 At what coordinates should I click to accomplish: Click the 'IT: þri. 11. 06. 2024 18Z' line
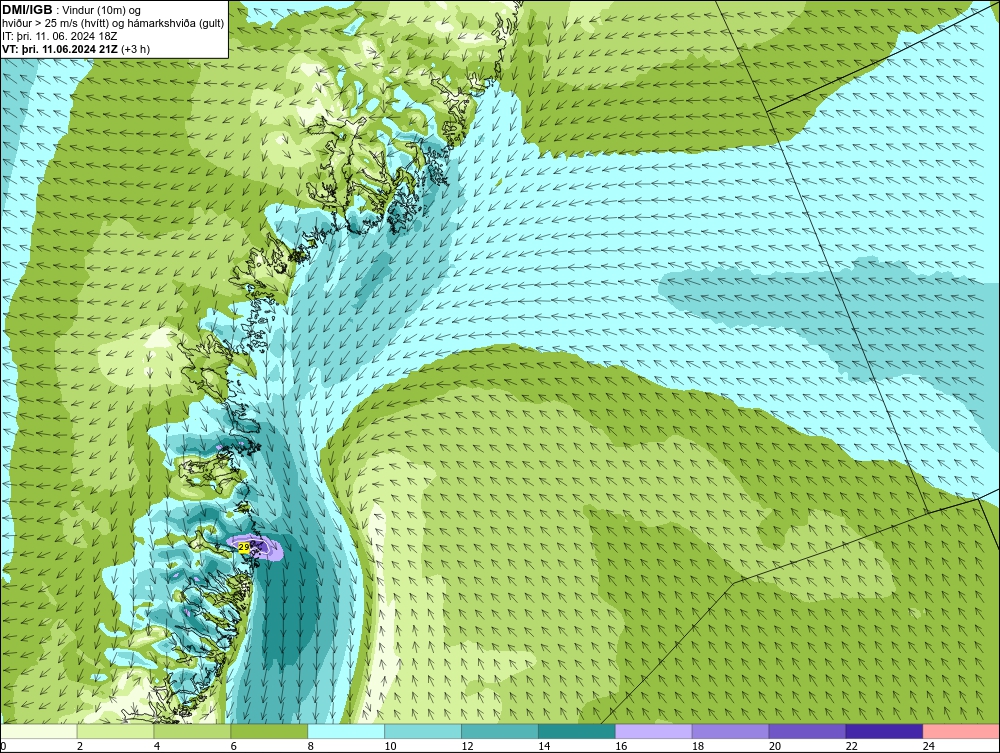59,36
